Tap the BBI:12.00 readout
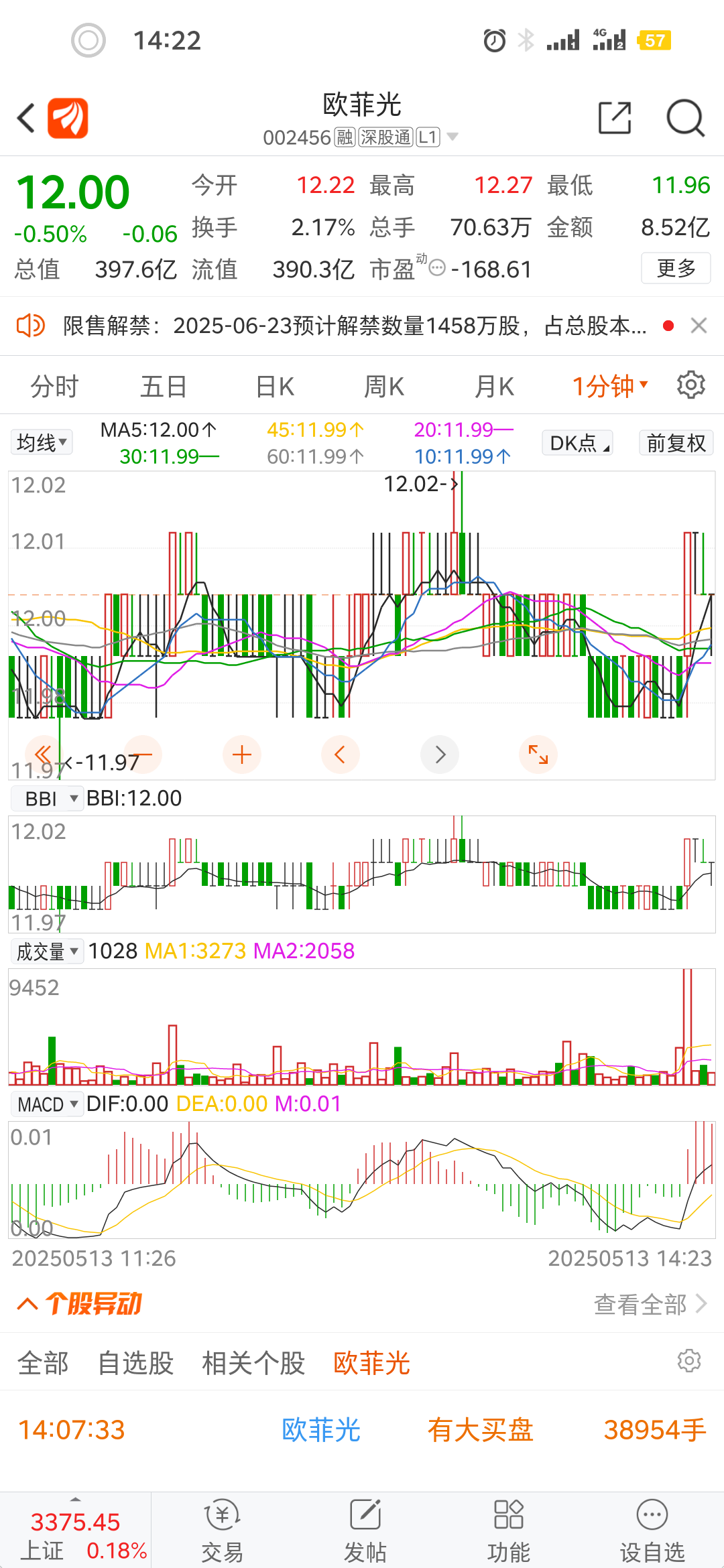The image size is (724, 1568). 134,798
